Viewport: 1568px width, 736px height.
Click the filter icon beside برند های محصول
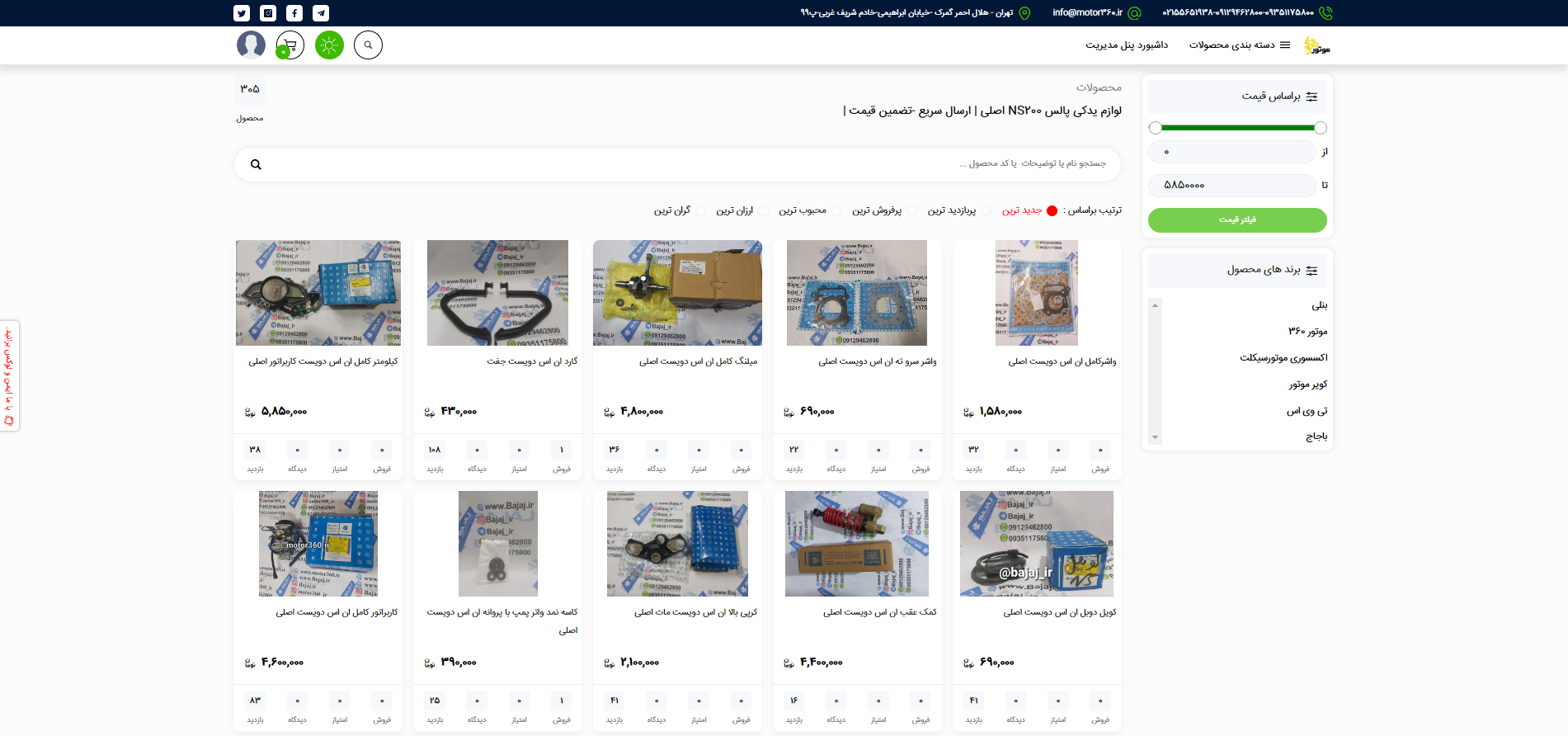click(1311, 271)
